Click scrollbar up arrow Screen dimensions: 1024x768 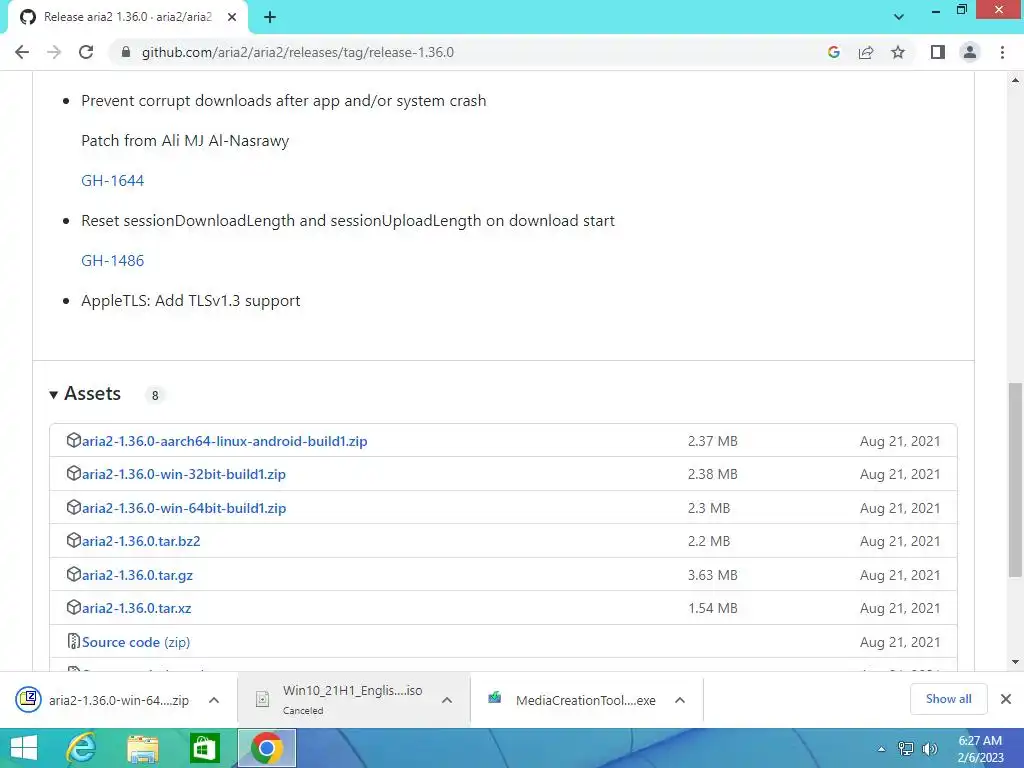pos(1015,80)
